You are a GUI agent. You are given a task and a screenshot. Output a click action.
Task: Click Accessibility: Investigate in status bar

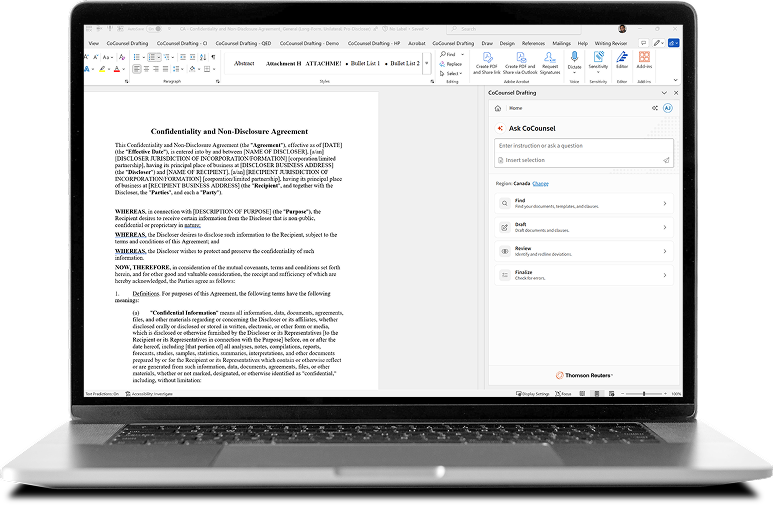coord(149,394)
